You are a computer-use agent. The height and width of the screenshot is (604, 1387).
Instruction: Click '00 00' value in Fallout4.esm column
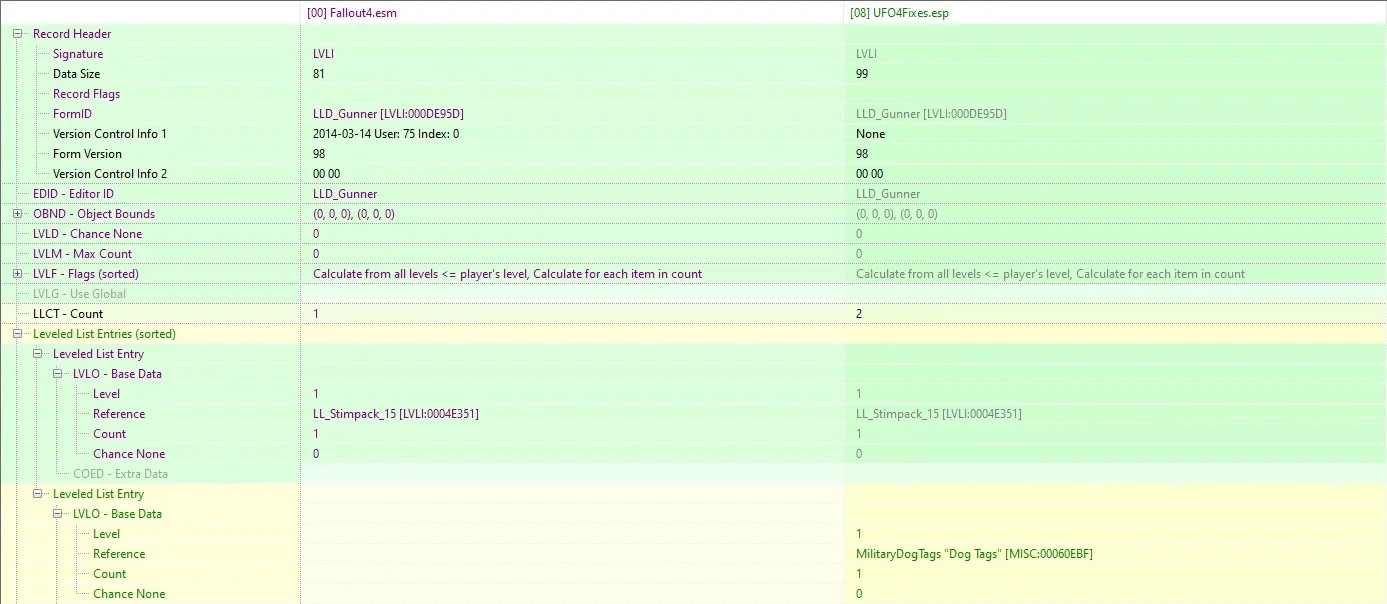tap(326, 174)
